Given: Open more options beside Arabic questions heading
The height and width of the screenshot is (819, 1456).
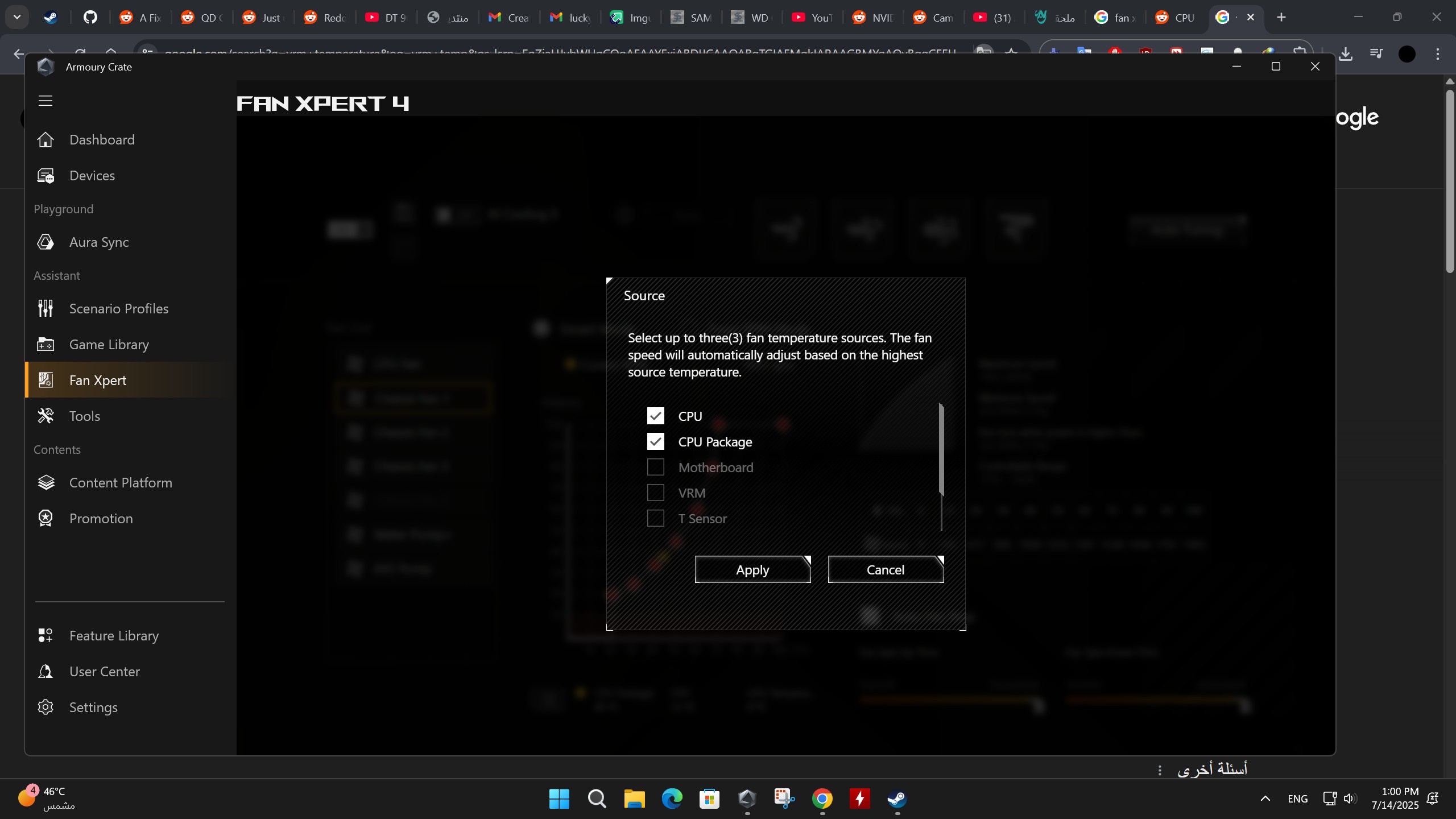Looking at the screenshot, I should pyautogui.click(x=1160, y=770).
